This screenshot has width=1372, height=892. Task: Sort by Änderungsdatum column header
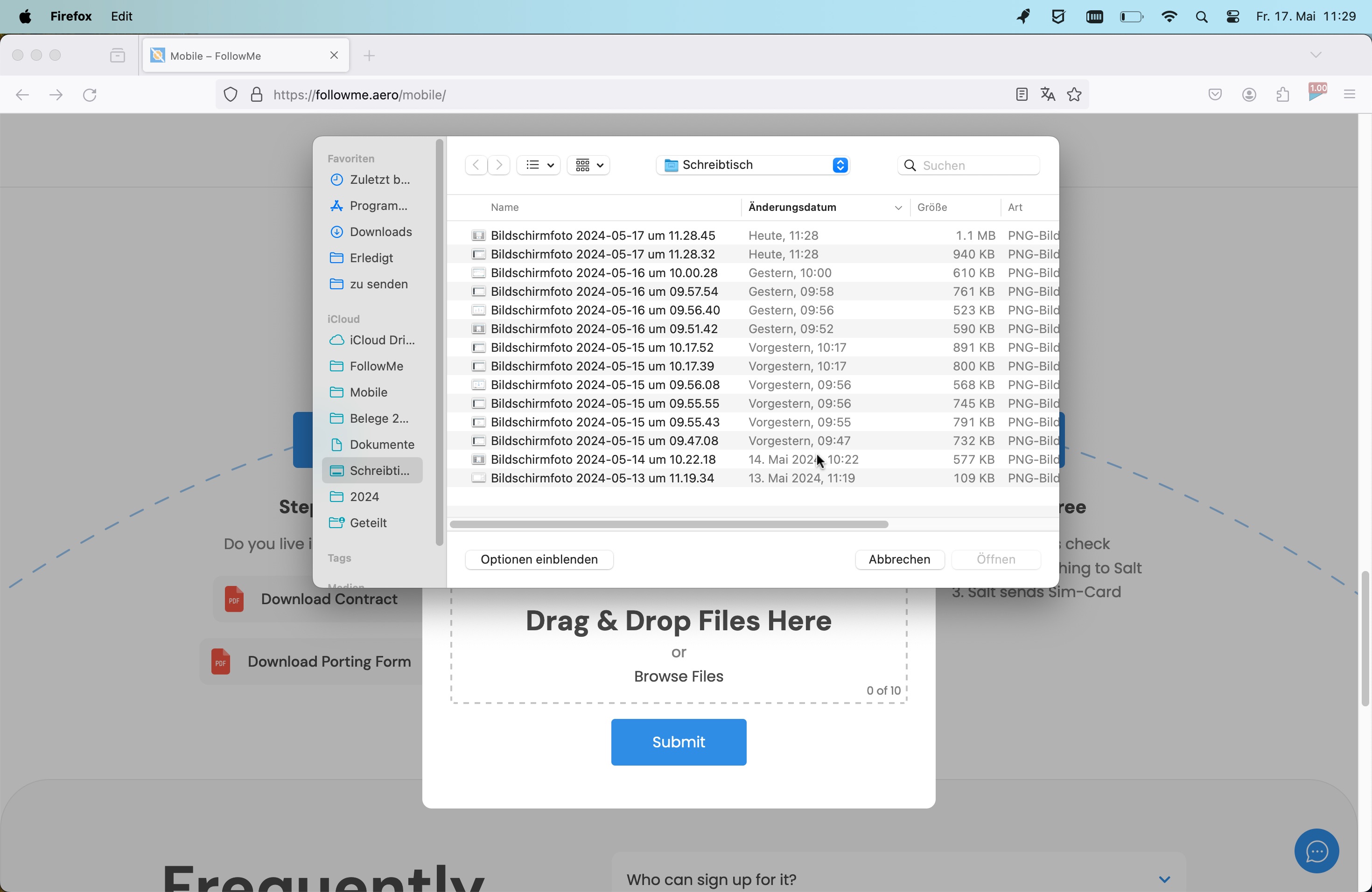[825, 208]
